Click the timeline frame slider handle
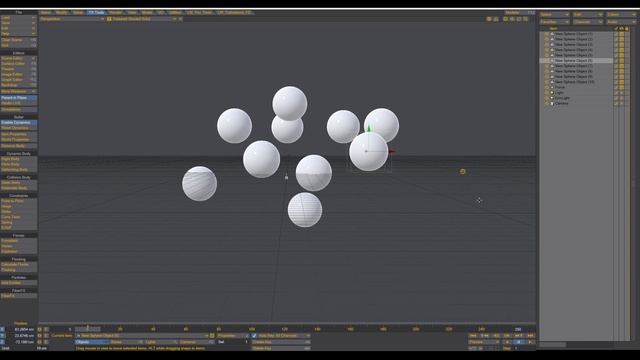 click(88, 329)
